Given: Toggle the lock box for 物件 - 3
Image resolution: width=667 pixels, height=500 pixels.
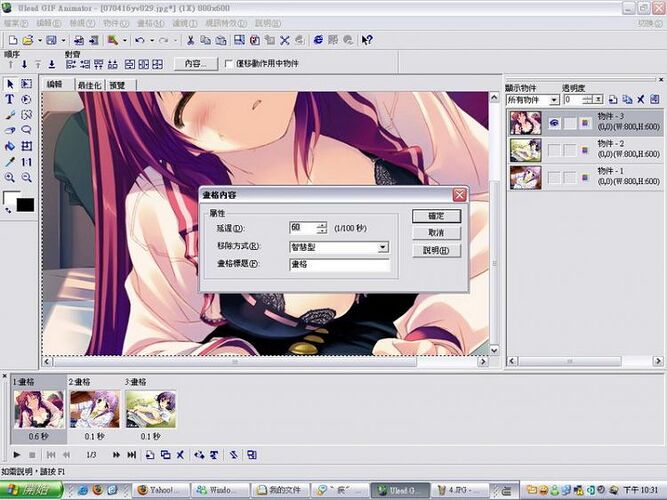Looking at the screenshot, I should pyautogui.click(x=570, y=123).
